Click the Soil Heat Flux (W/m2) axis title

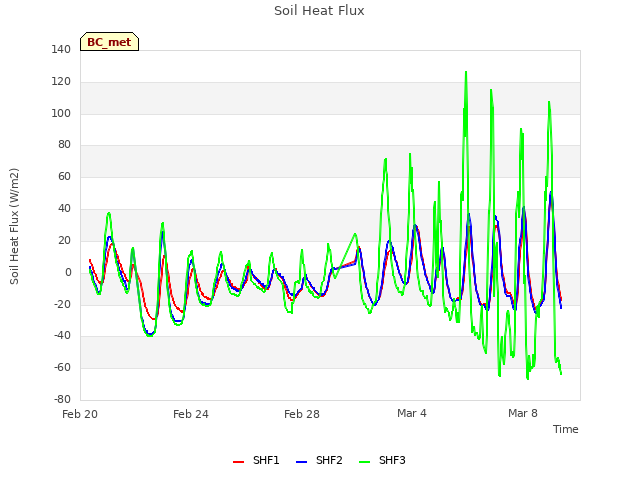point(14,226)
